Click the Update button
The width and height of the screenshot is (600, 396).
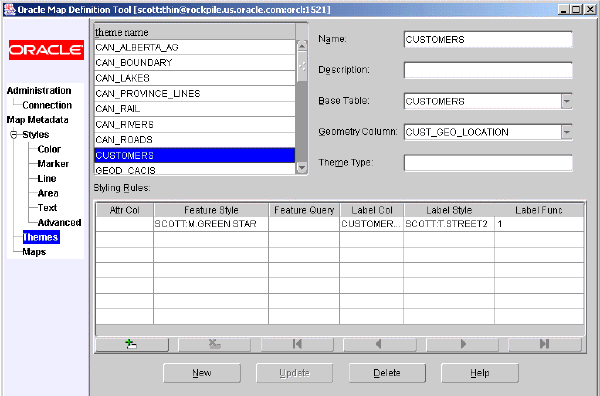pos(294,373)
